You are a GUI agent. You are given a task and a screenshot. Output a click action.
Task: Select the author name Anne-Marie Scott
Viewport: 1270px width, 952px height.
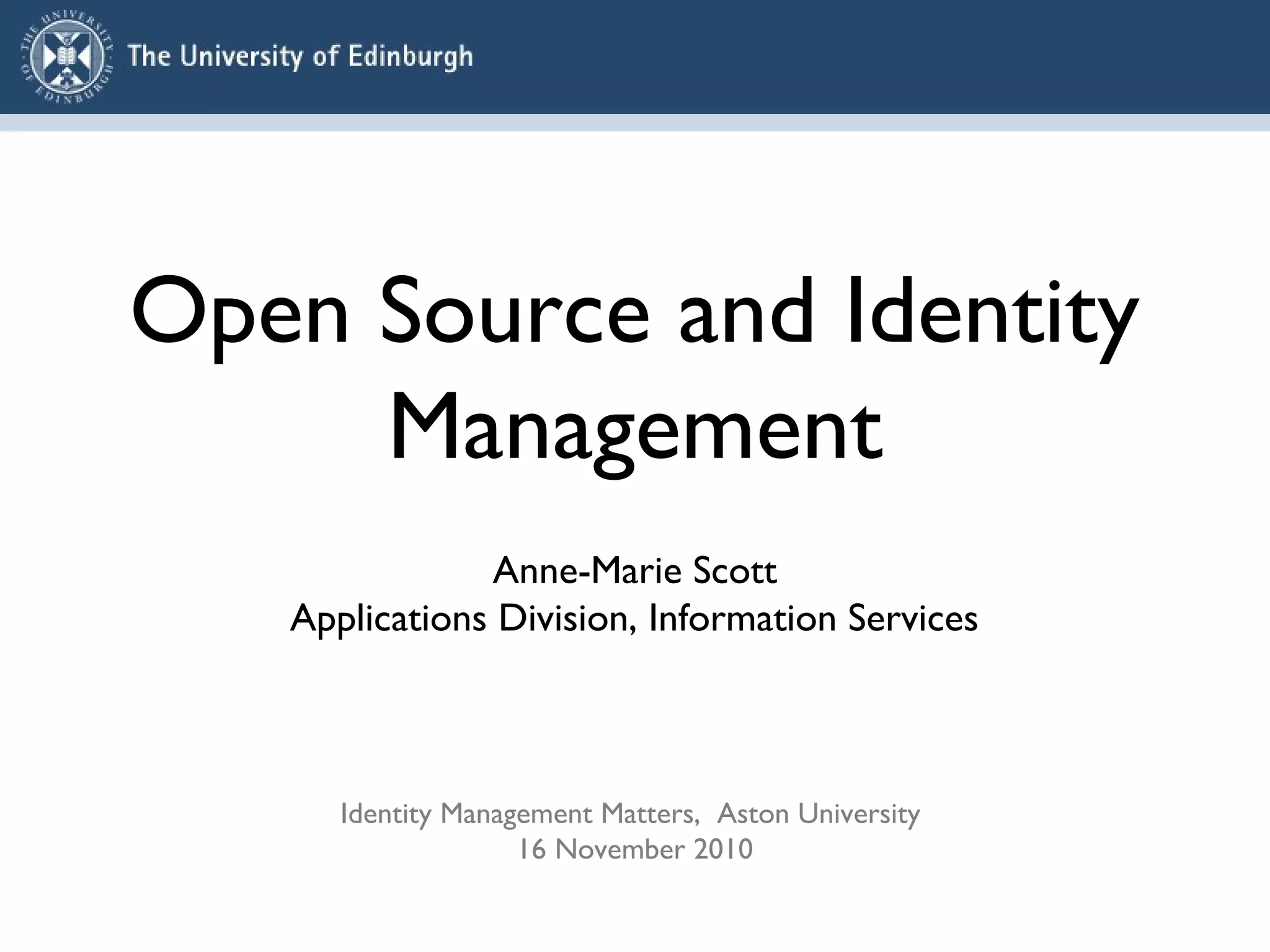(634, 571)
